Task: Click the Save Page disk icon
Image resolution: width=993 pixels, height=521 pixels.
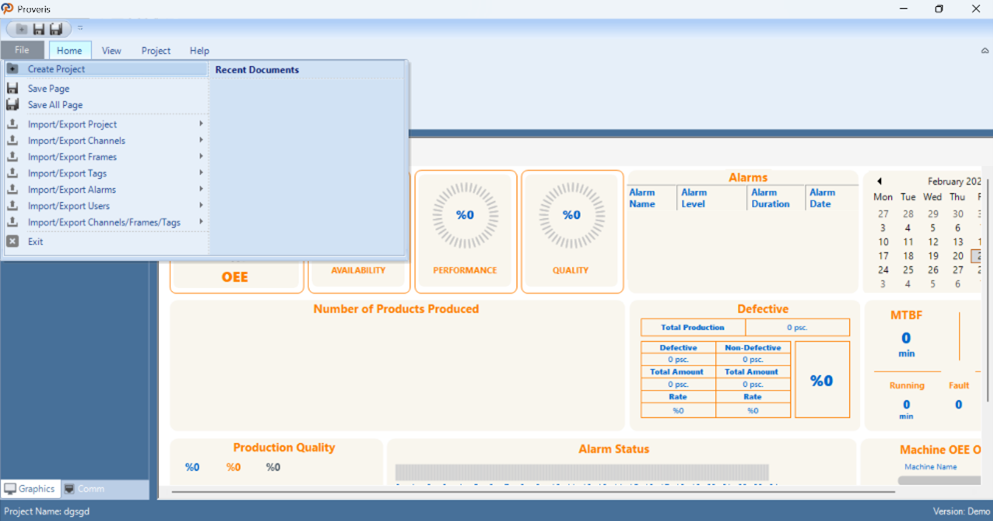Action: click(13, 88)
